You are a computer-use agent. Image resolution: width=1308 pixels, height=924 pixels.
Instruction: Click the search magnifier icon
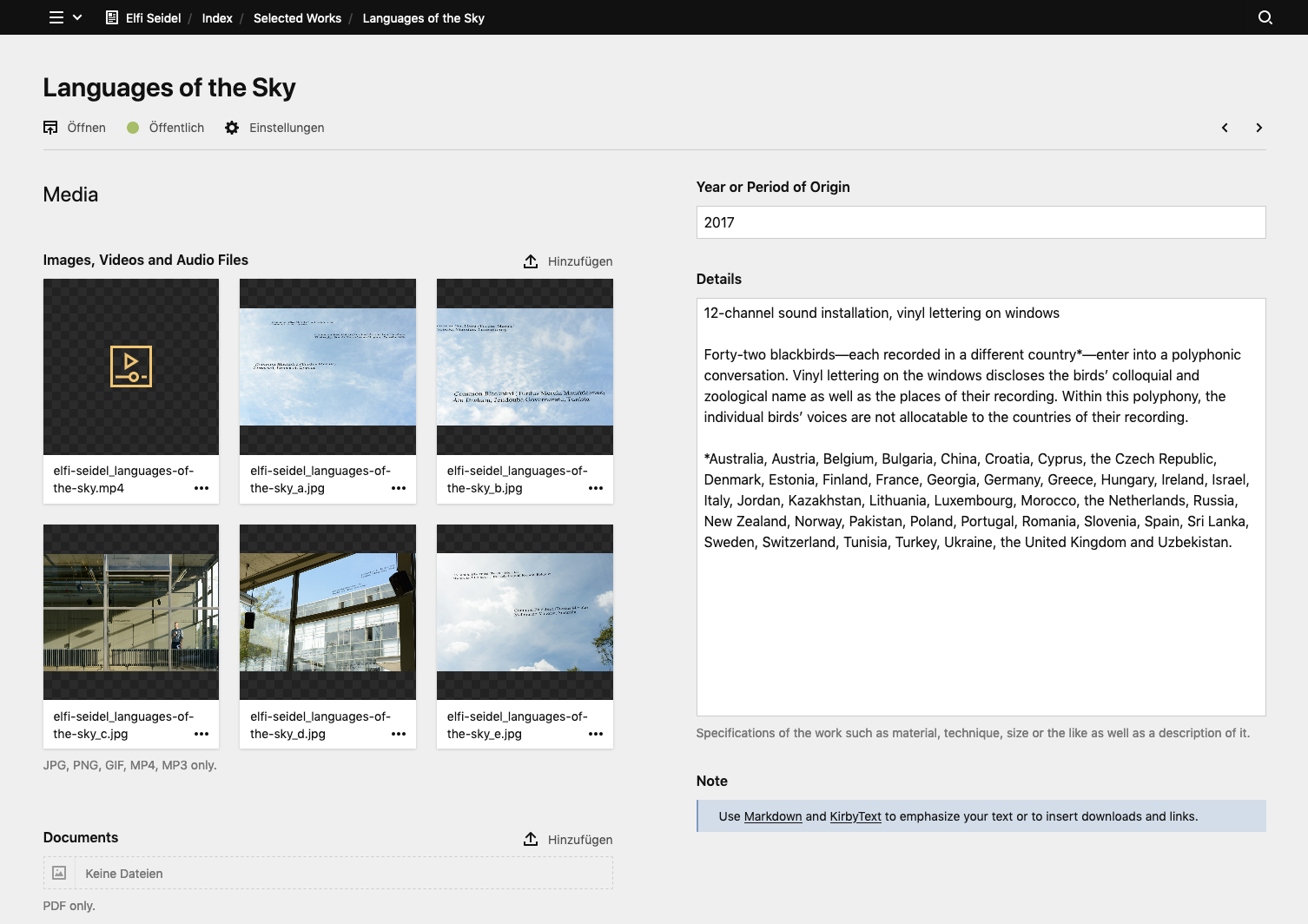coord(1265,17)
